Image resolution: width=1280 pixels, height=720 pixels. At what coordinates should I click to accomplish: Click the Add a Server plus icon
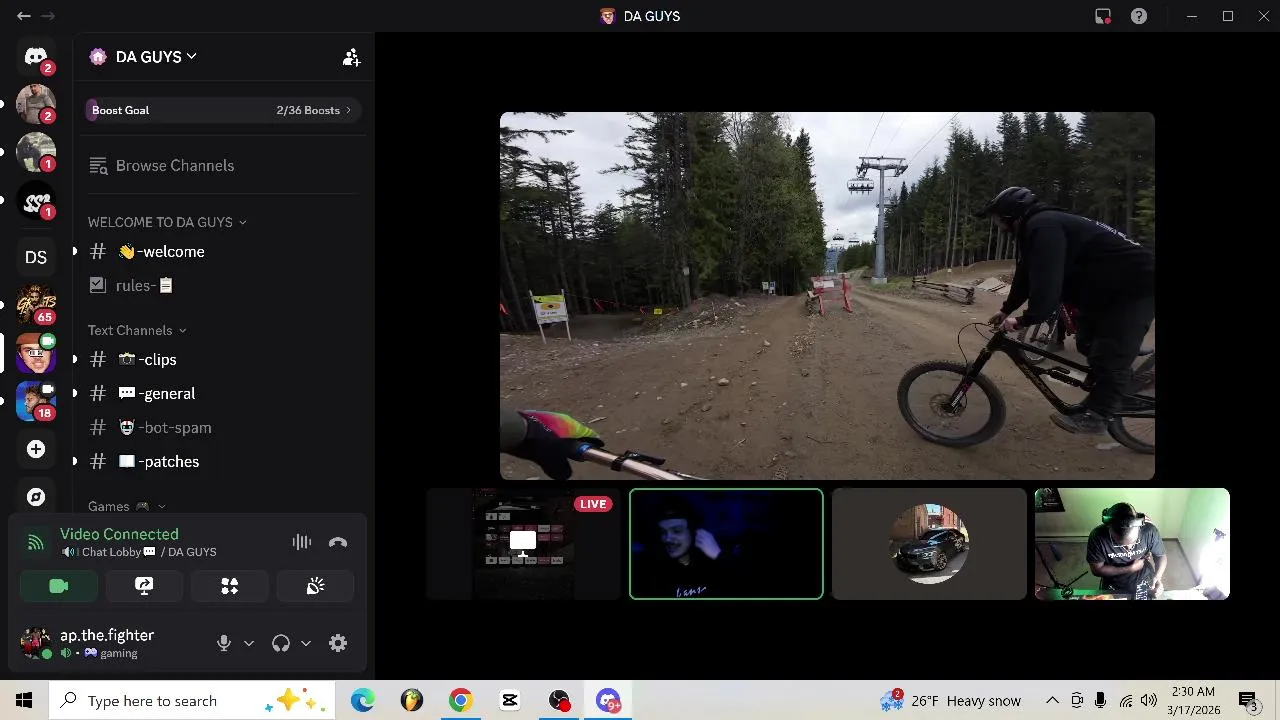pos(36,449)
